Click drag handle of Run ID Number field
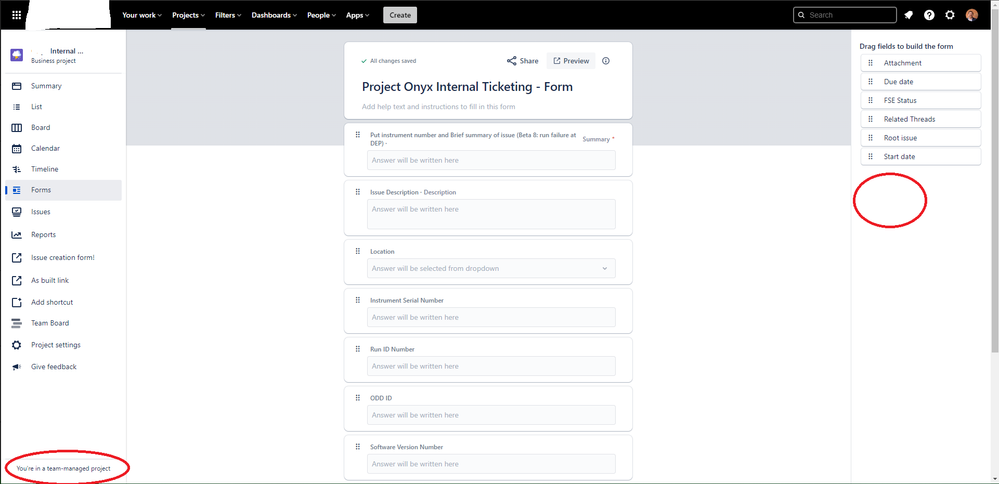Image resolution: width=999 pixels, height=484 pixels. tap(357, 349)
